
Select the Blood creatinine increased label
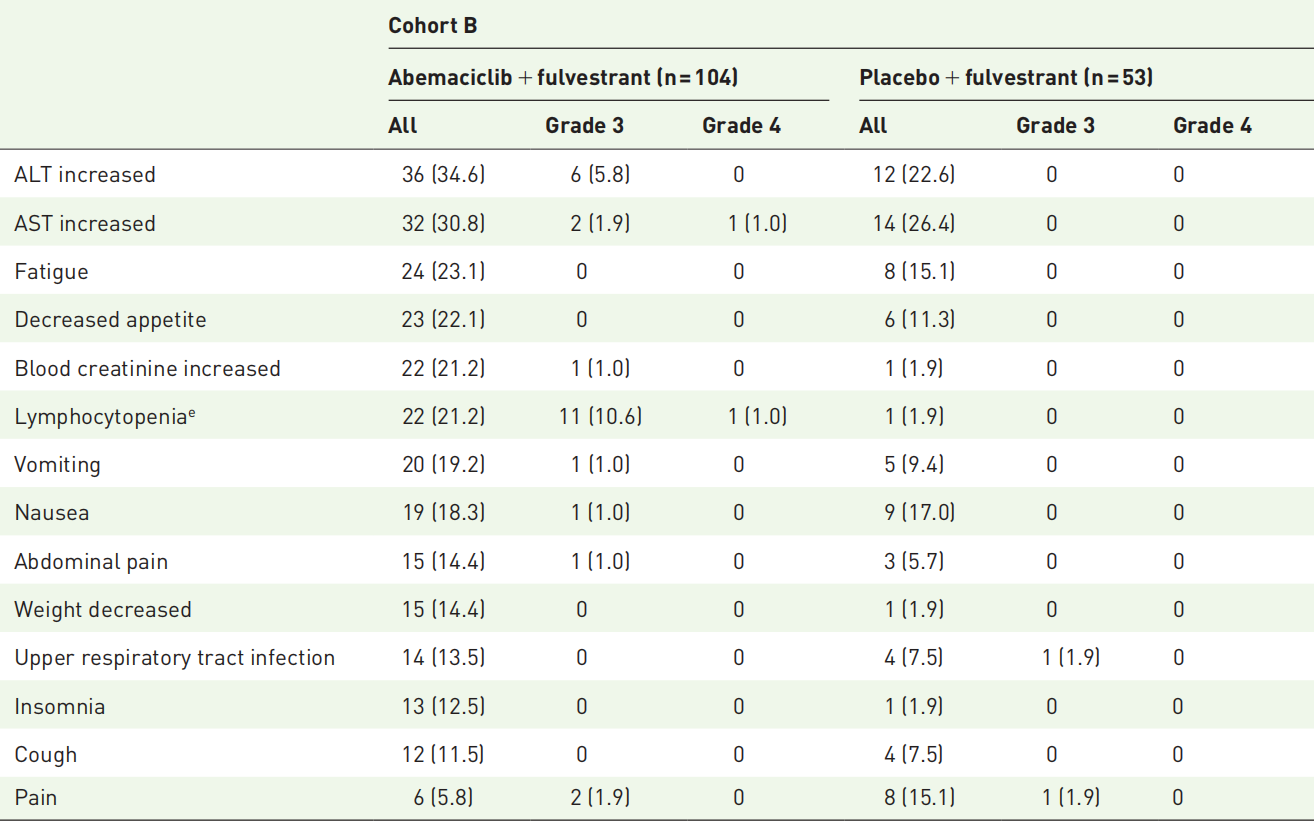pos(147,368)
